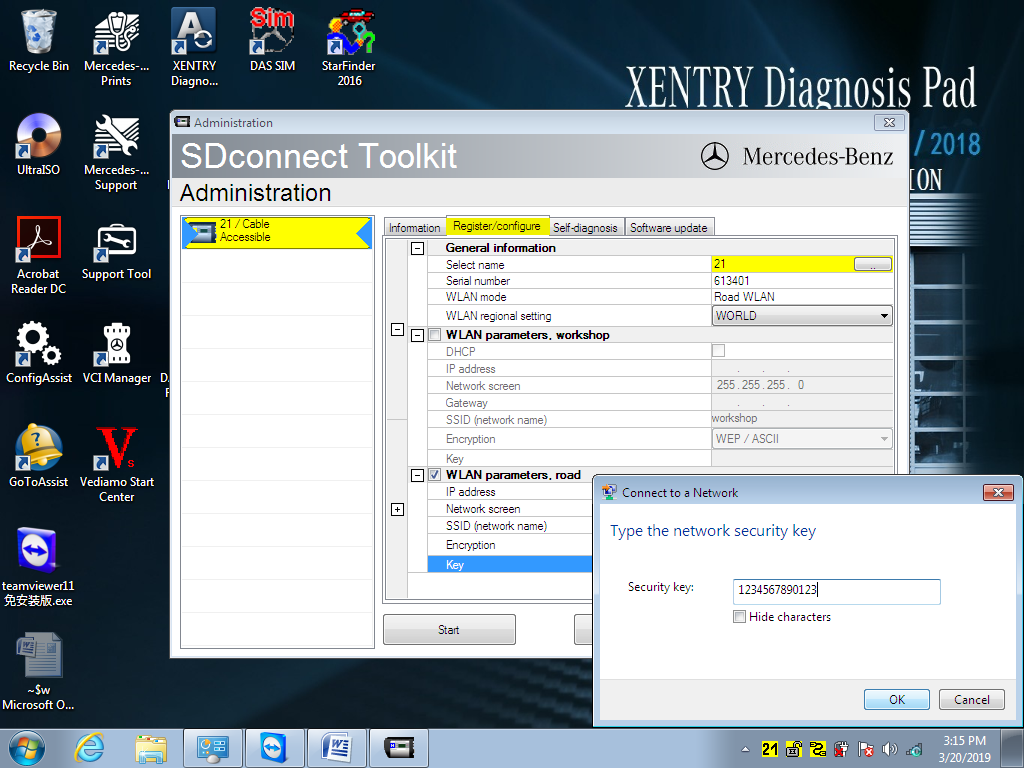Open Windows Explorer folder in taskbar

(x=151, y=748)
